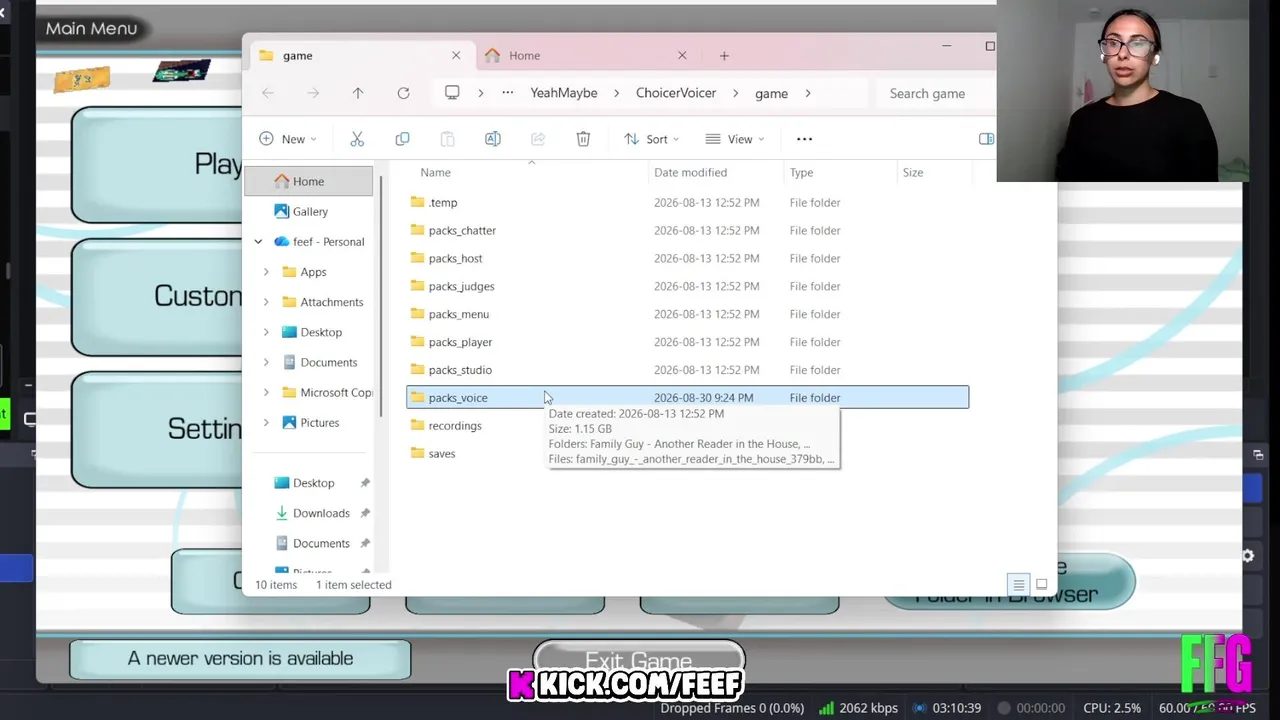The height and width of the screenshot is (720, 1280).
Task: Click the Share icon in toolbar
Action: (x=538, y=139)
